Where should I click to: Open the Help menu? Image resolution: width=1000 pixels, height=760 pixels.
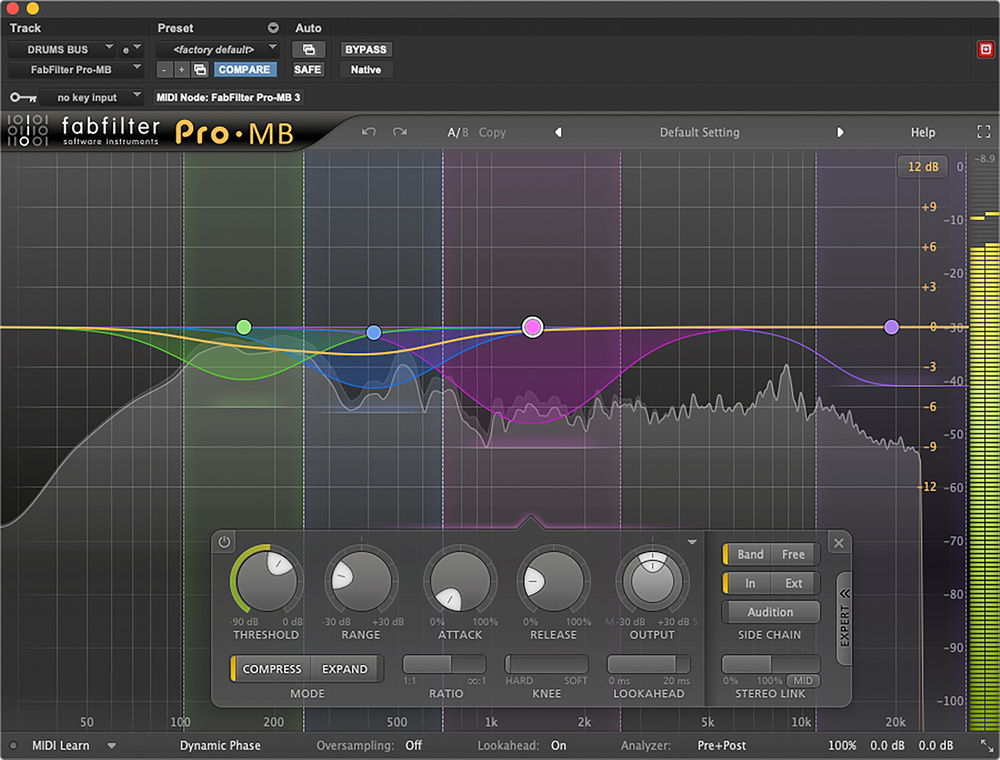[922, 132]
